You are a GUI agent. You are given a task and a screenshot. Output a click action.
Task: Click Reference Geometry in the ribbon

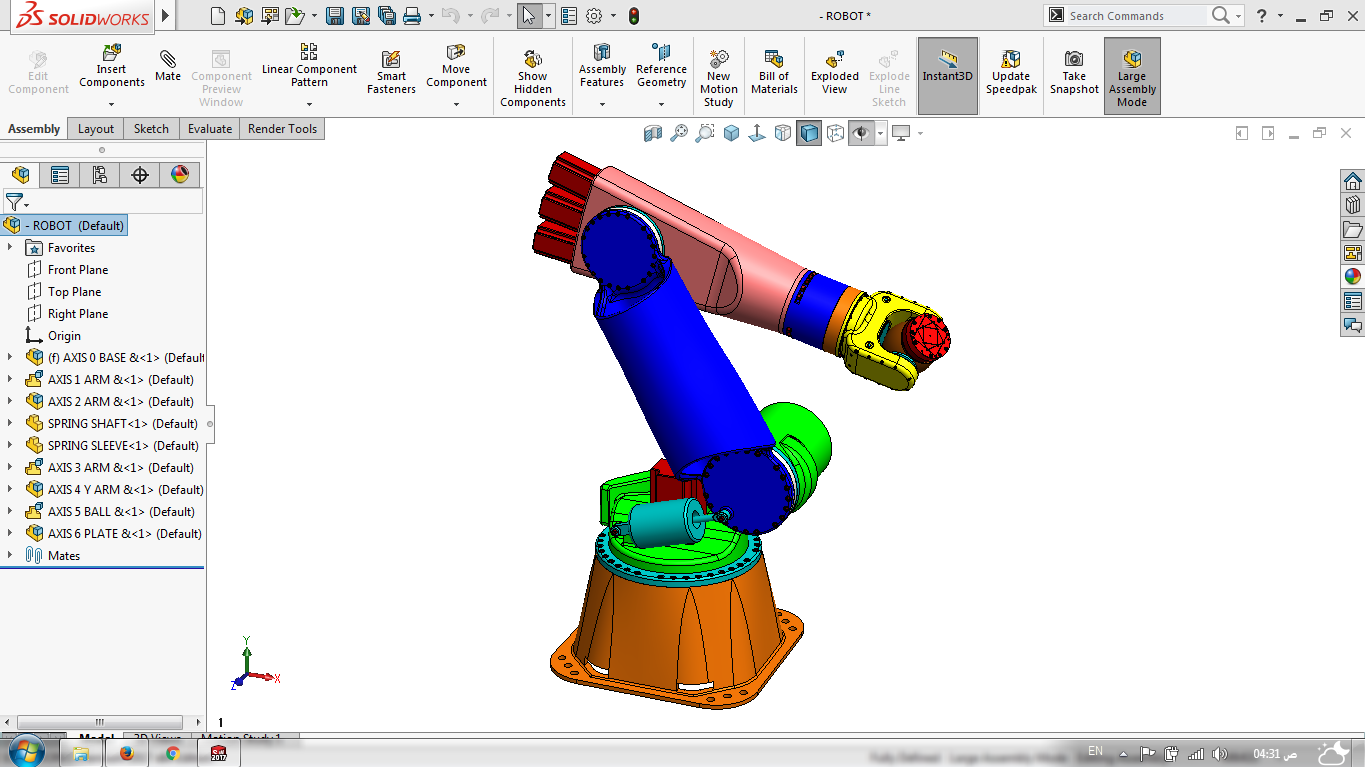[661, 70]
